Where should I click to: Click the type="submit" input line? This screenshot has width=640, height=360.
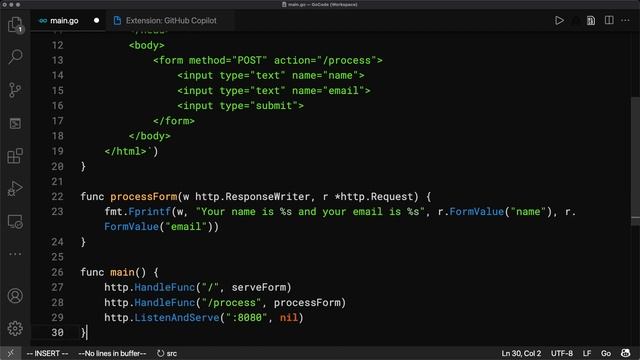tap(240, 106)
